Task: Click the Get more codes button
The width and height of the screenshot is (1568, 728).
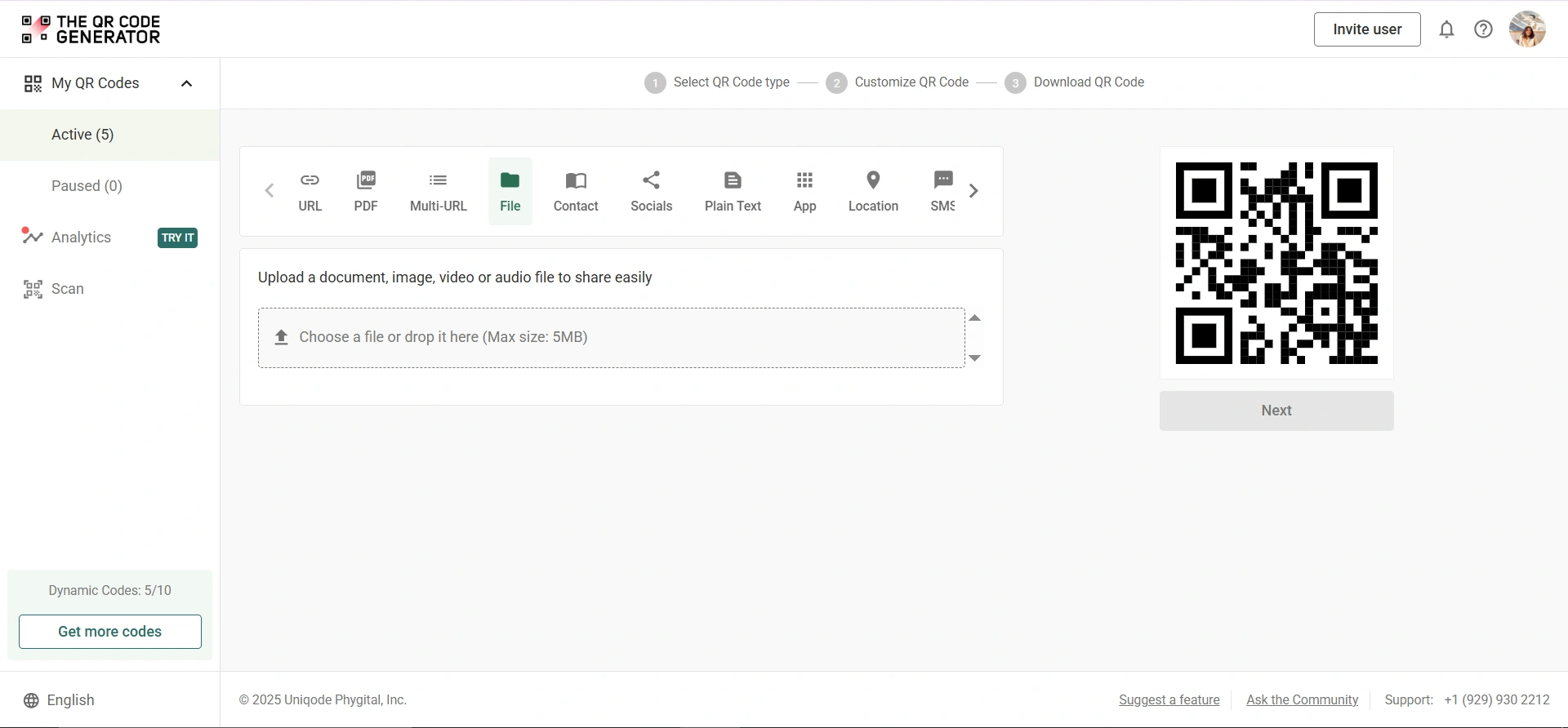Action: [x=110, y=632]
